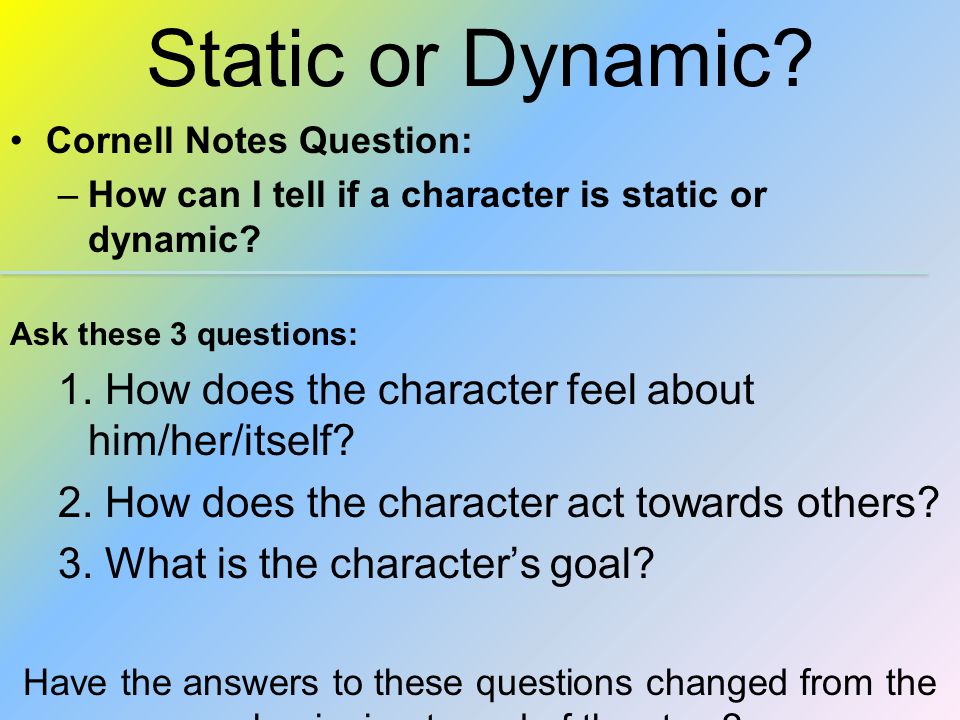Click question 3 What is the character's goal
Screen dimensions: 960x720
pos(356,563)
